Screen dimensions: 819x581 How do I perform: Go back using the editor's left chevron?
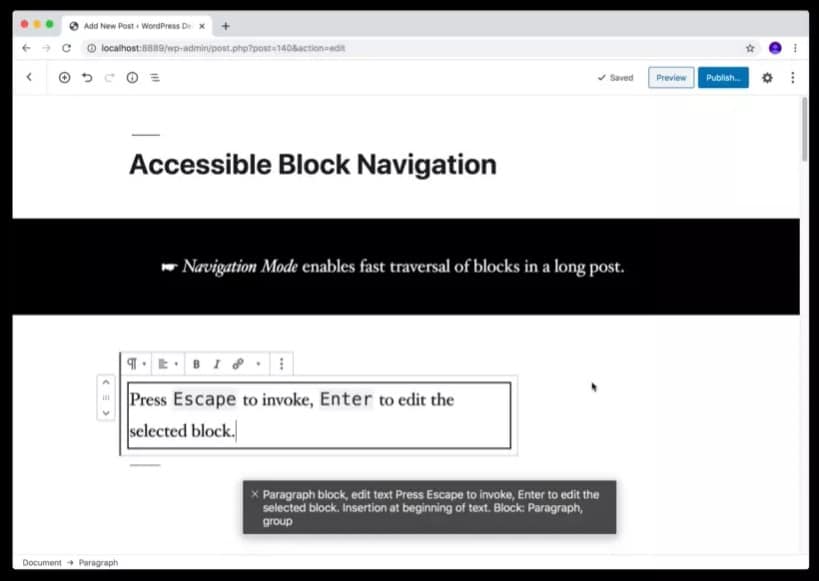[29, 77]
